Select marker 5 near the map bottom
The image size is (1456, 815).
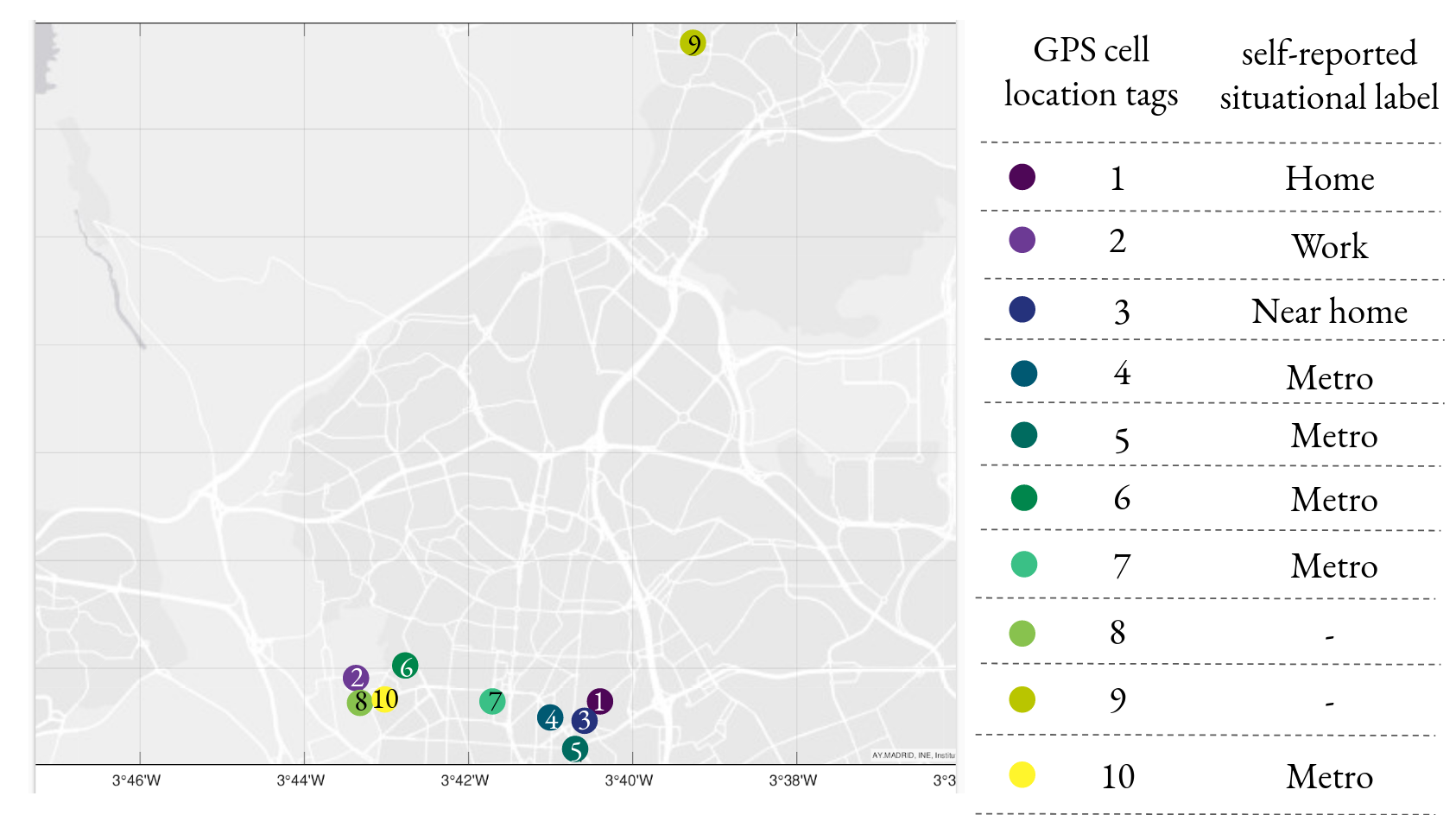[x=575, y=749]
